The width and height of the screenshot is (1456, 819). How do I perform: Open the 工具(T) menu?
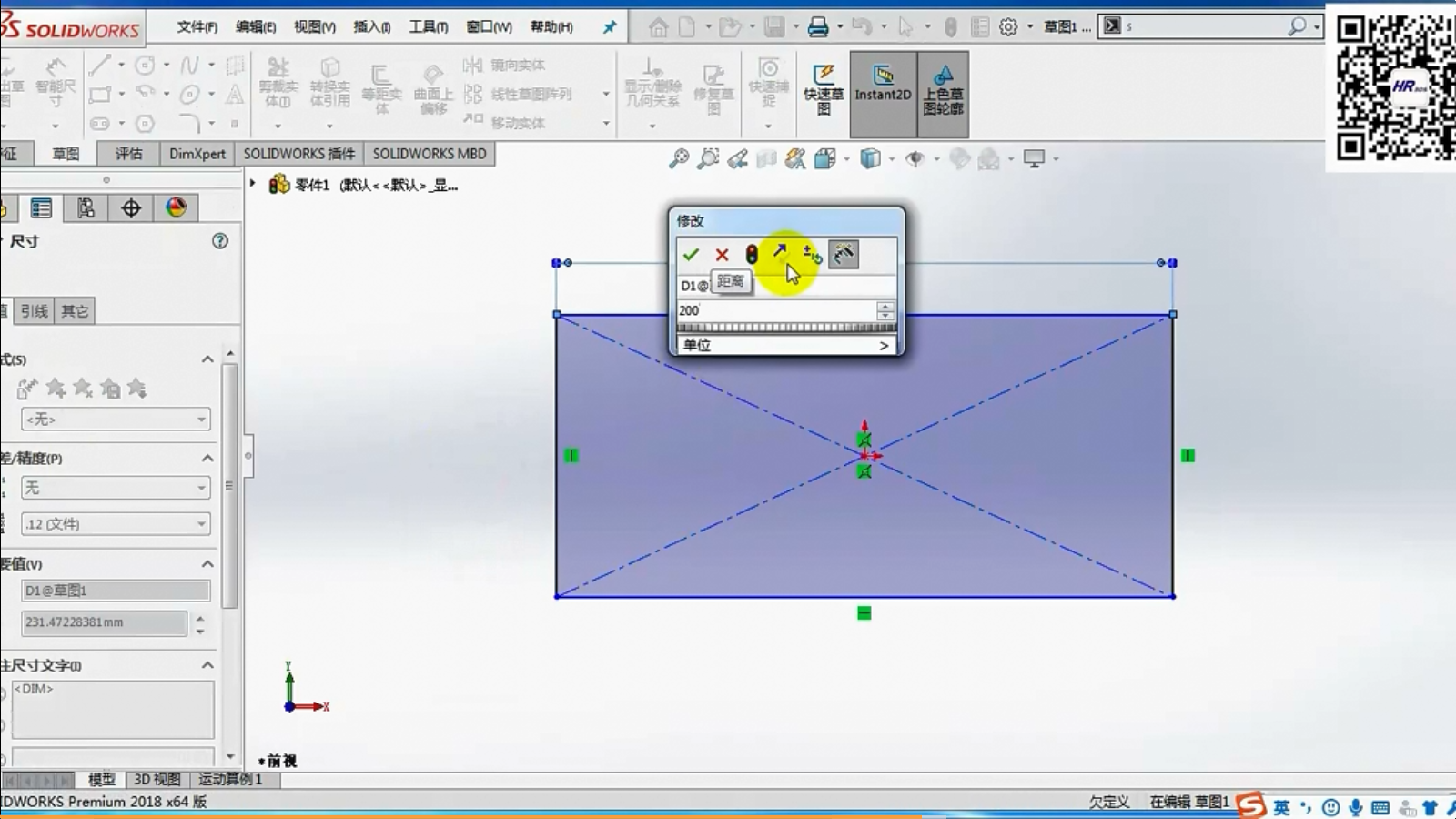click(428, 27)
